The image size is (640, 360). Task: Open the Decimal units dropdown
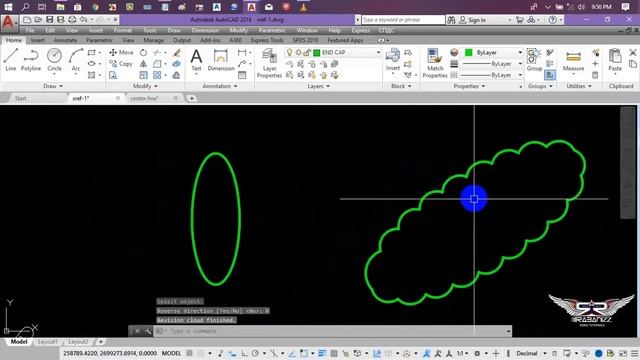pyautogui.click(x=531, y=353)
